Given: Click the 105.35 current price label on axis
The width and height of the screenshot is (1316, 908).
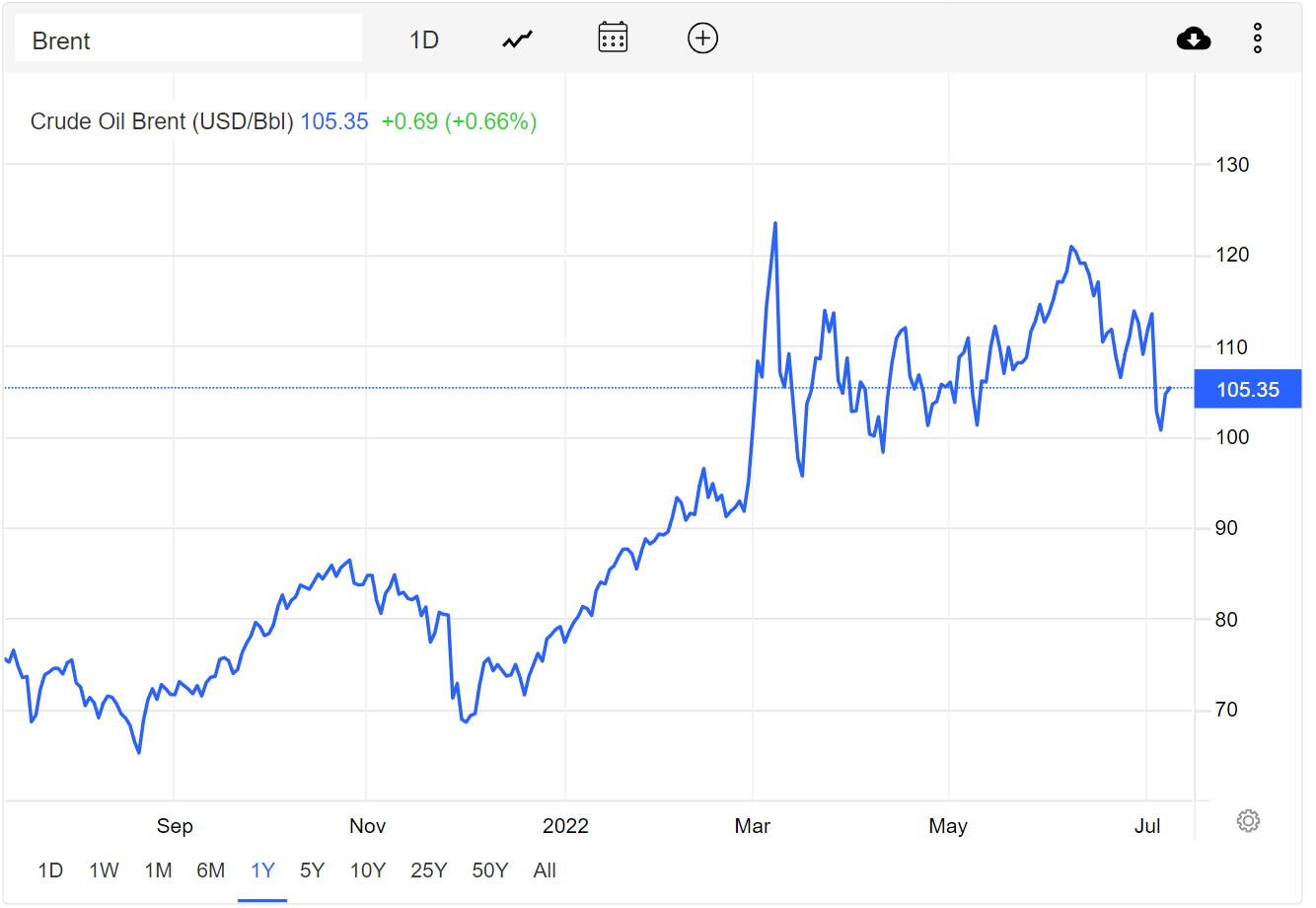Looking at the screenshot, I should point(1248,389).
